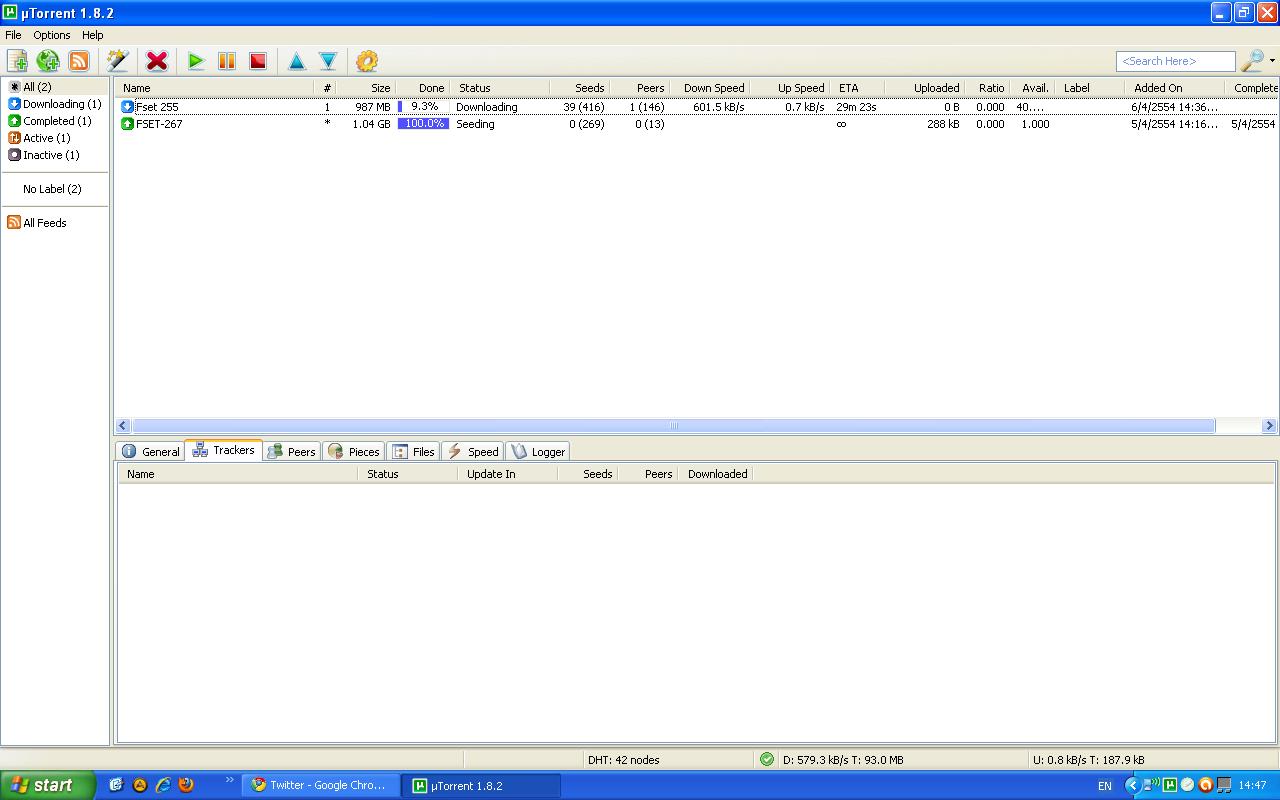Switch to the Pieces tab
This screenshot has height=800, width=1280.
click(x=354, y=452)
